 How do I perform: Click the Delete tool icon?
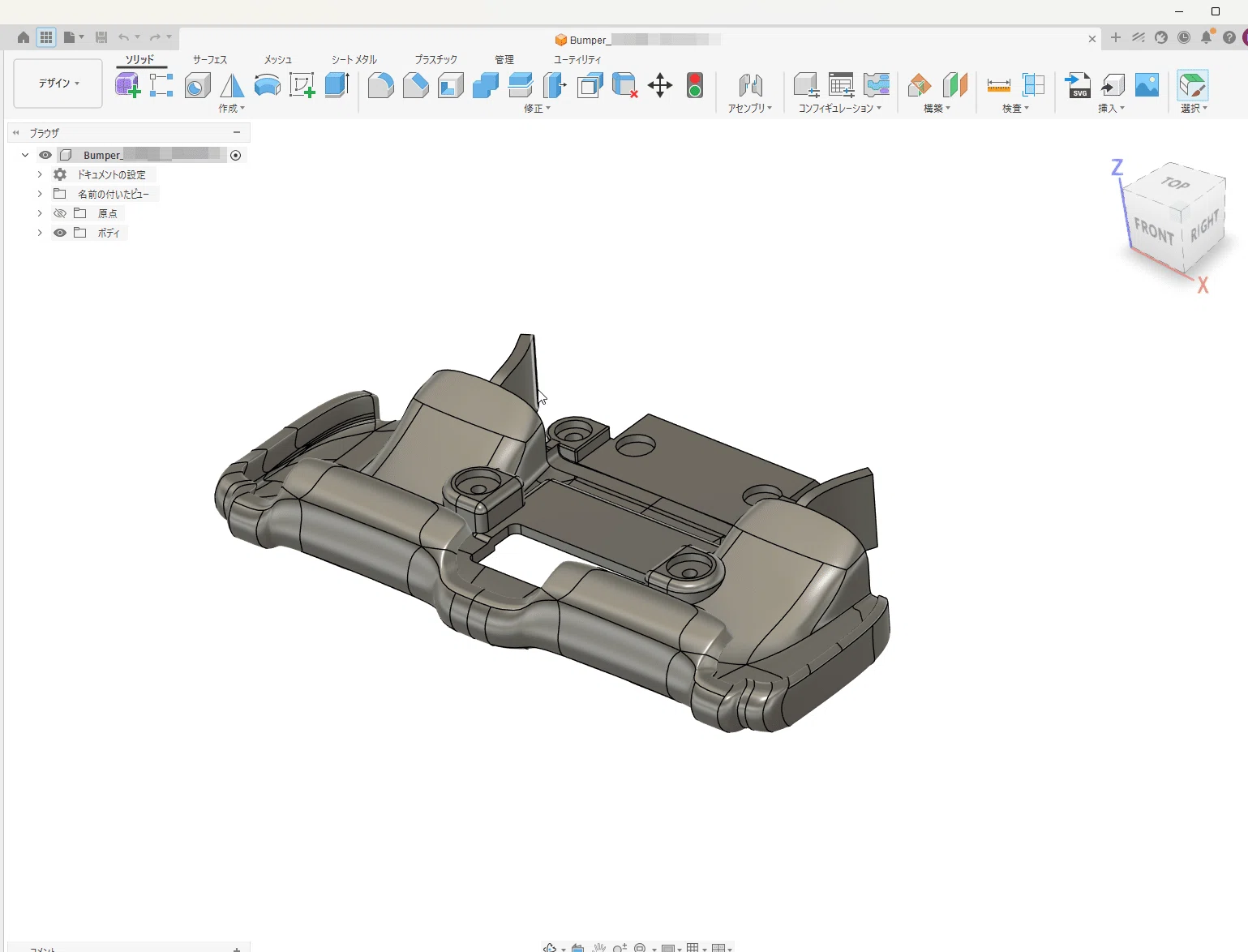coord(624,85)
